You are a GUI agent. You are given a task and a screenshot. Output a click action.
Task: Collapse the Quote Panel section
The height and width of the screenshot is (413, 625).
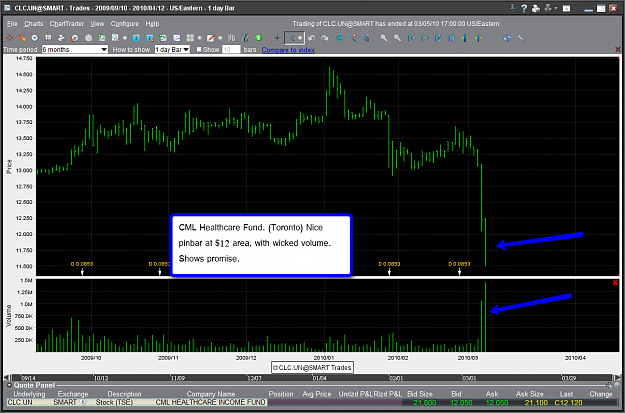tap(10, 385)
